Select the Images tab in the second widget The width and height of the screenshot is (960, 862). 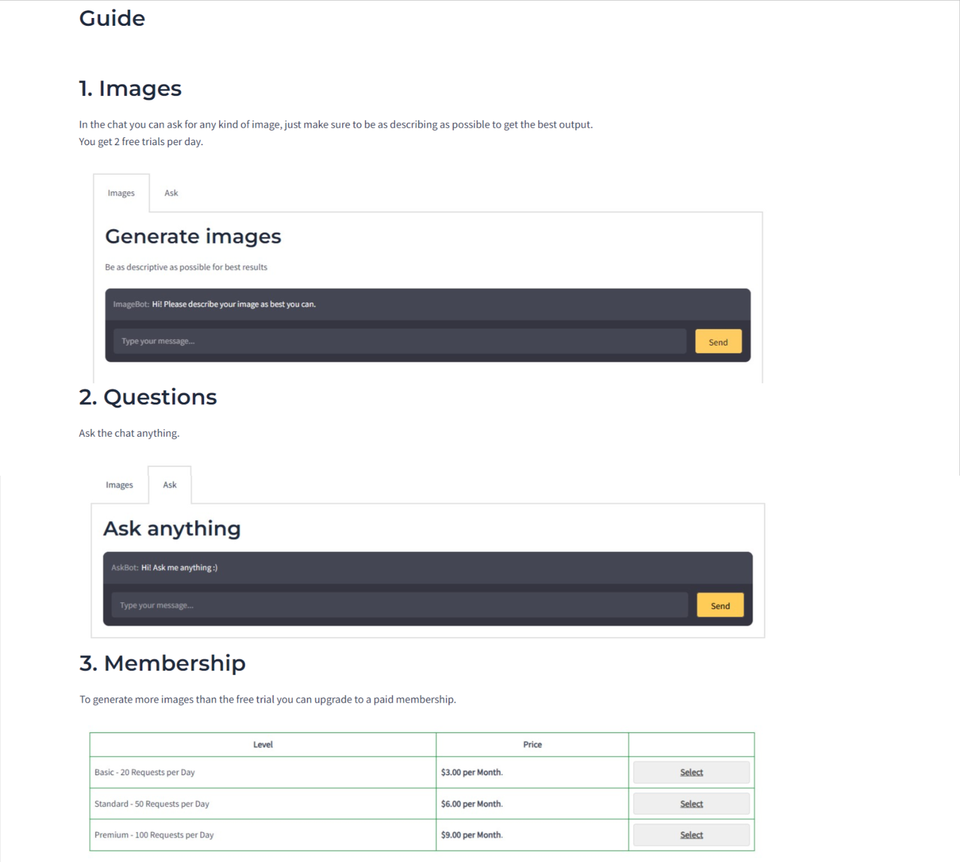coord(119,484)
